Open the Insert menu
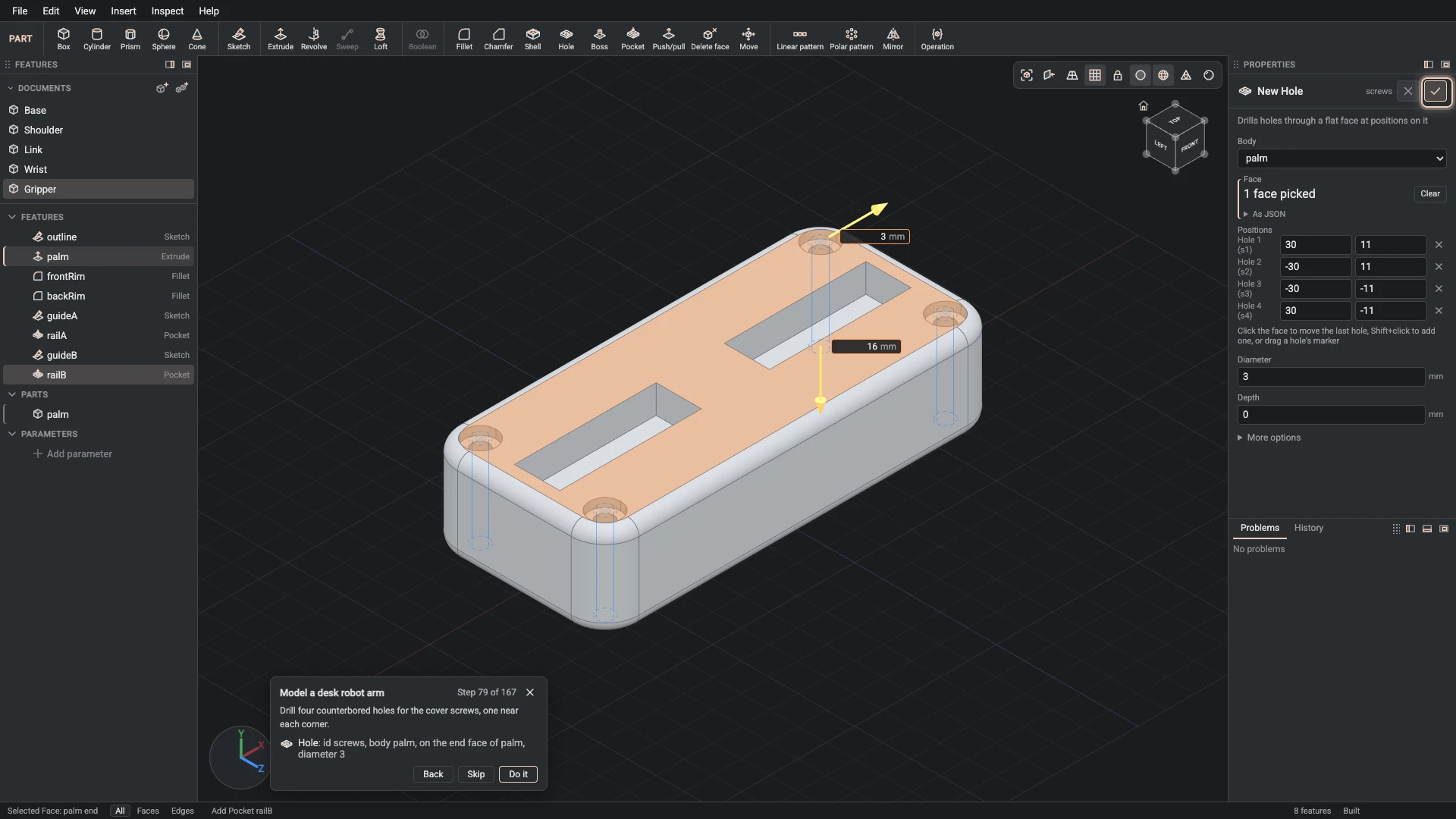1456x819 pixels. coord(124,11)
